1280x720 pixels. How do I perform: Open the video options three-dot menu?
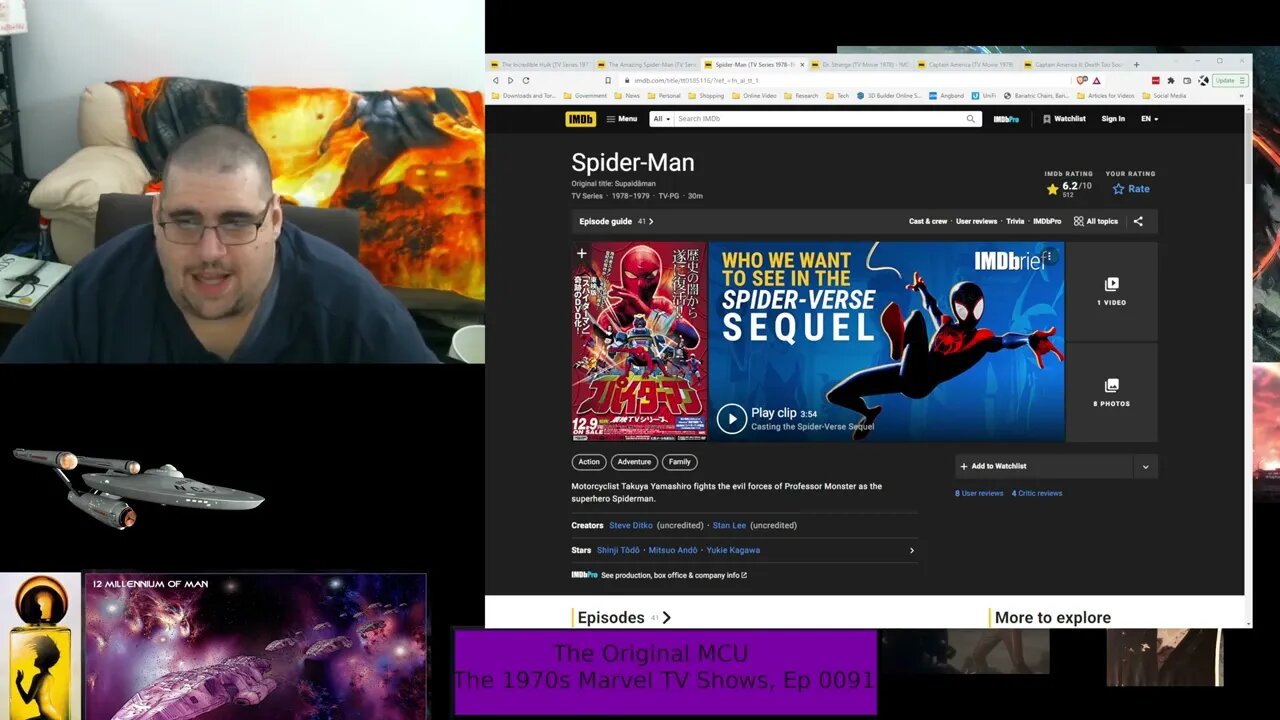pyautogui.click(x=1050, y=256)
